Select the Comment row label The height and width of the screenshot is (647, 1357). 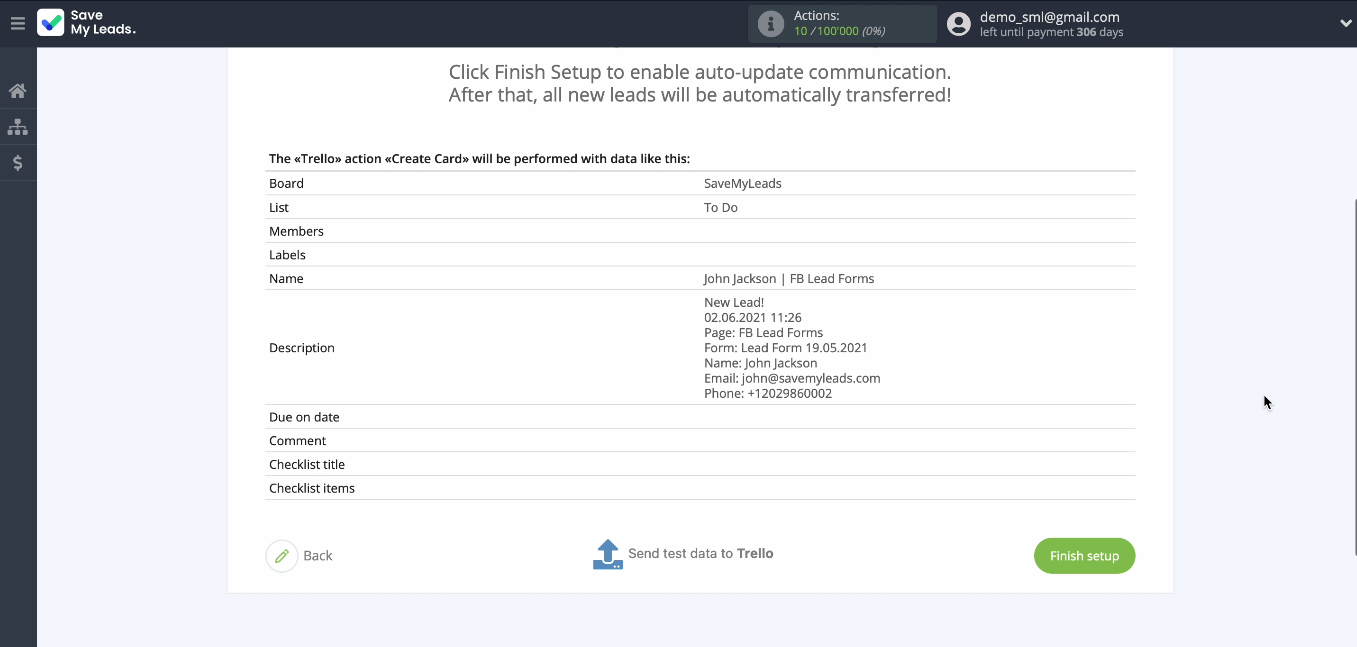pos(298,441)
